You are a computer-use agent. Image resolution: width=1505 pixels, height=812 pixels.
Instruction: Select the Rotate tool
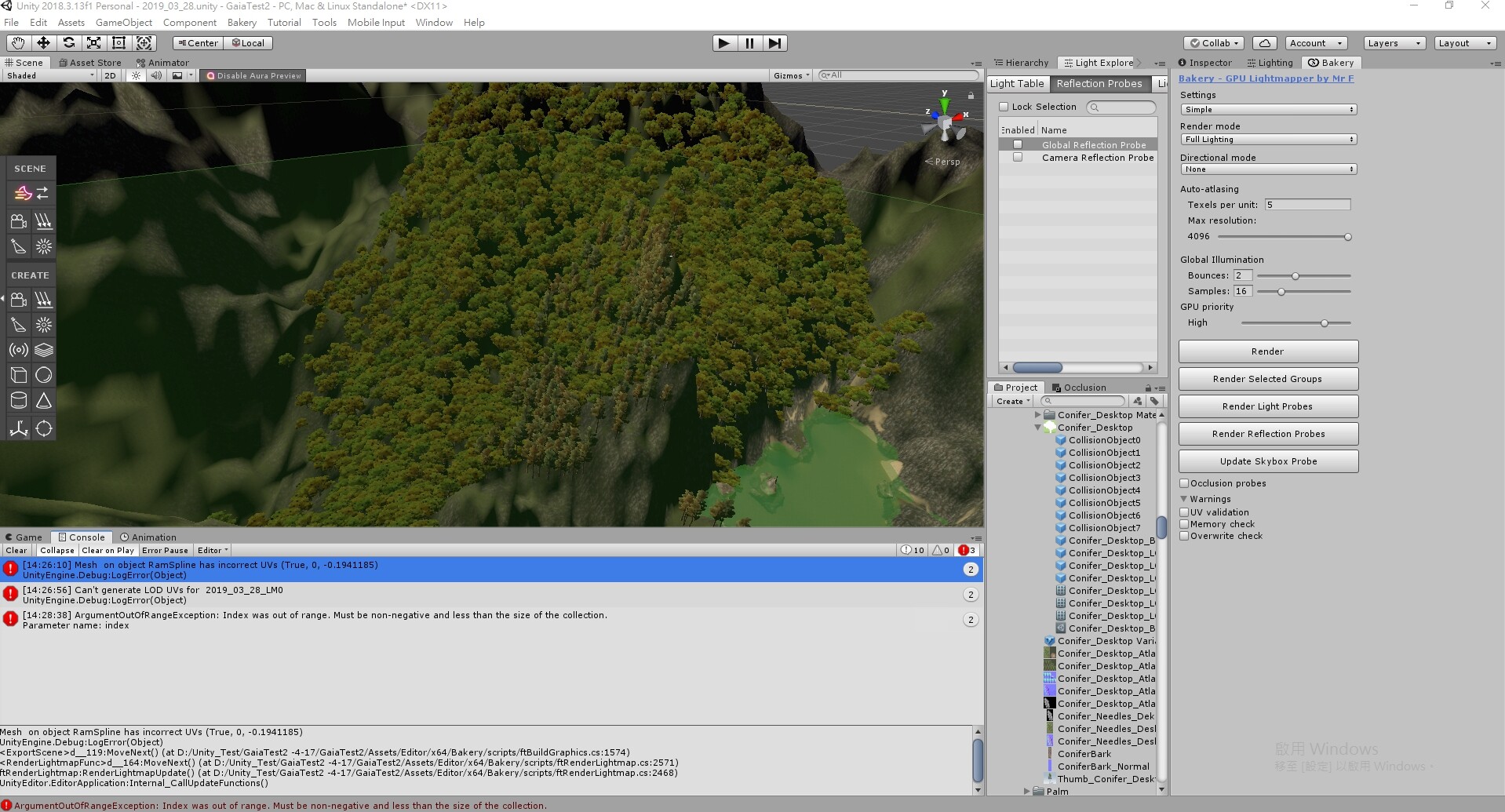68,42
